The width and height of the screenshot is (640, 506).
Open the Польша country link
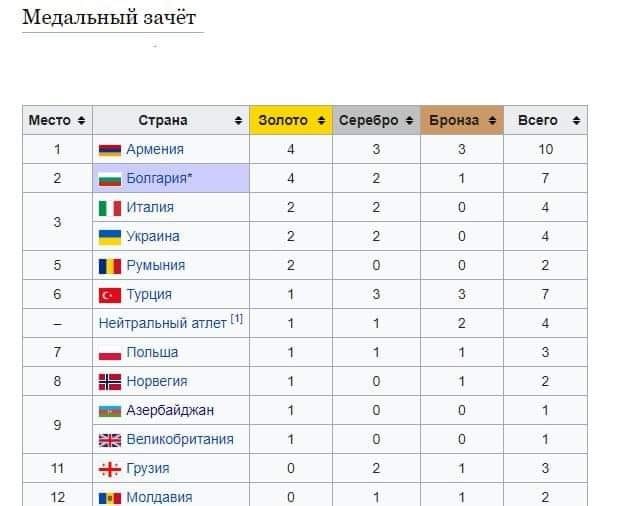click(152, 353)
